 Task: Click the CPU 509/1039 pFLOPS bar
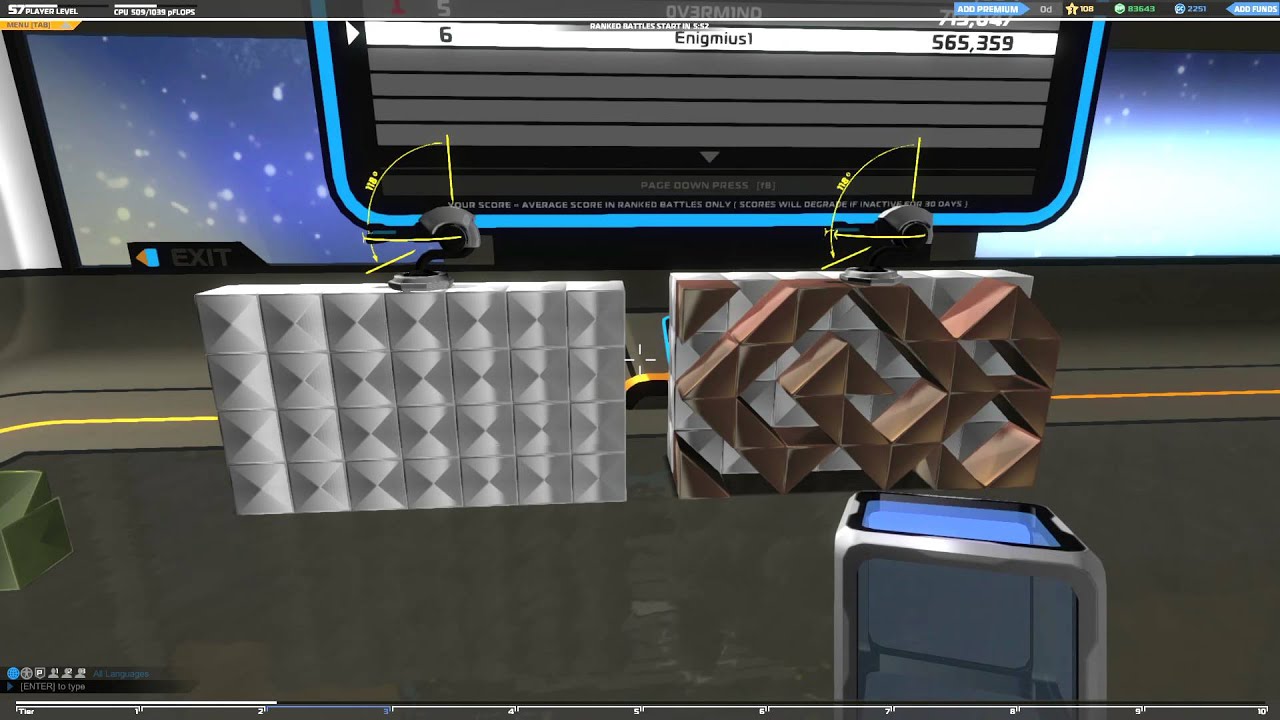[155, 11]
